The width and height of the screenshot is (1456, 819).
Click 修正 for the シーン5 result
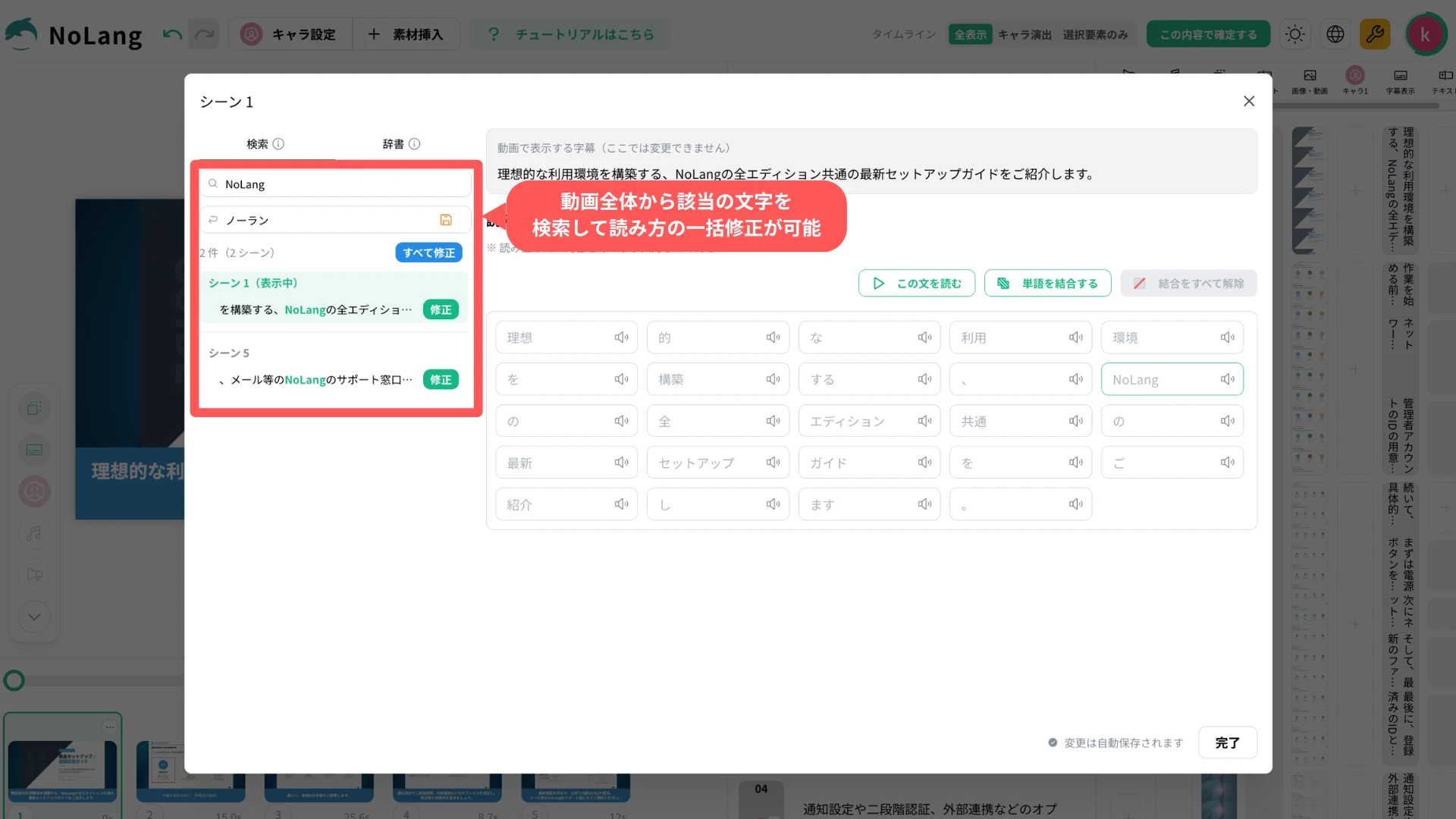pos(441,380)
